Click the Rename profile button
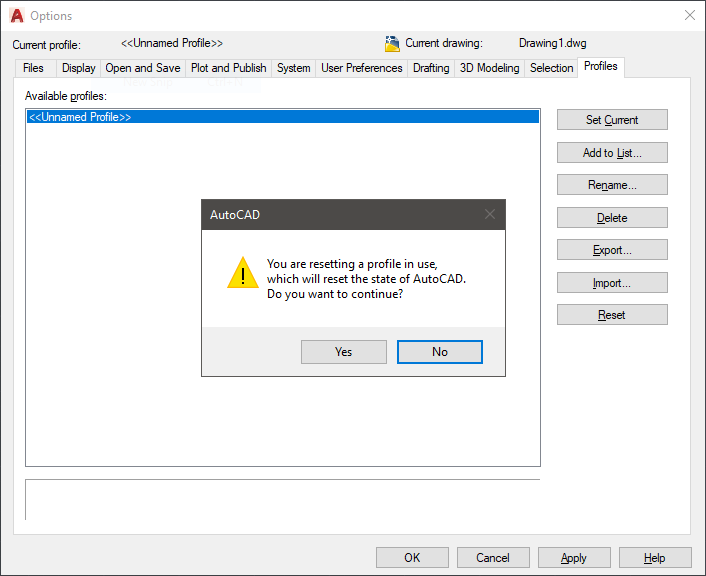This screenshot has width=706, height=576. coord(612,185)
